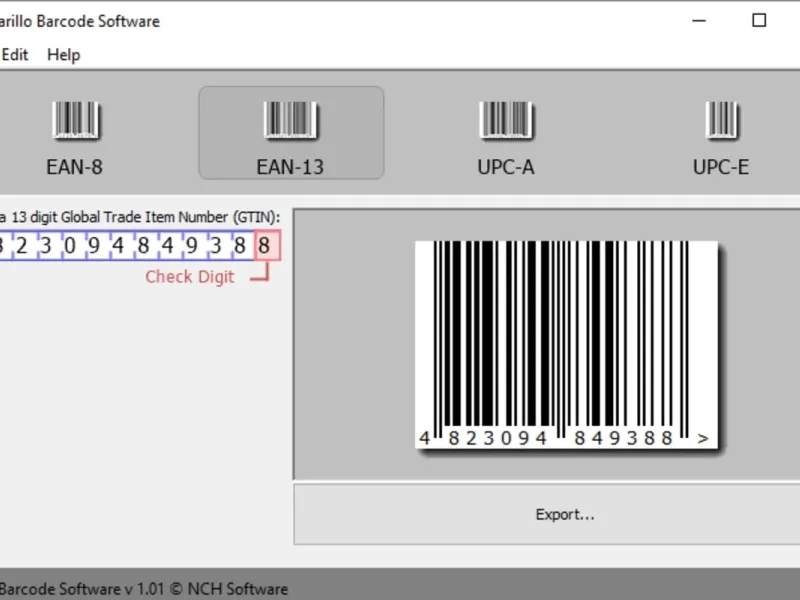Maximize the Barcode Software window
This screenshot has height=600, width=800.
point(759,21)
